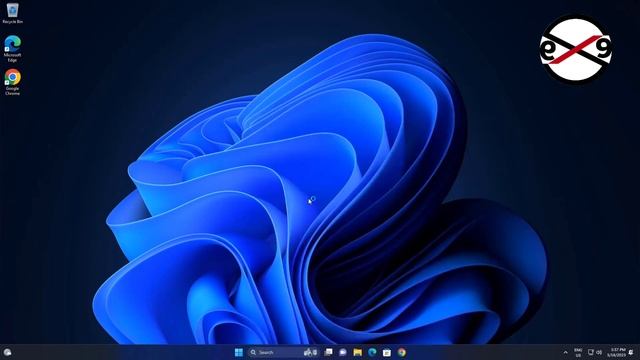
Task: Open the weather widget on the taskbar
Action: (x=7, y=352)
